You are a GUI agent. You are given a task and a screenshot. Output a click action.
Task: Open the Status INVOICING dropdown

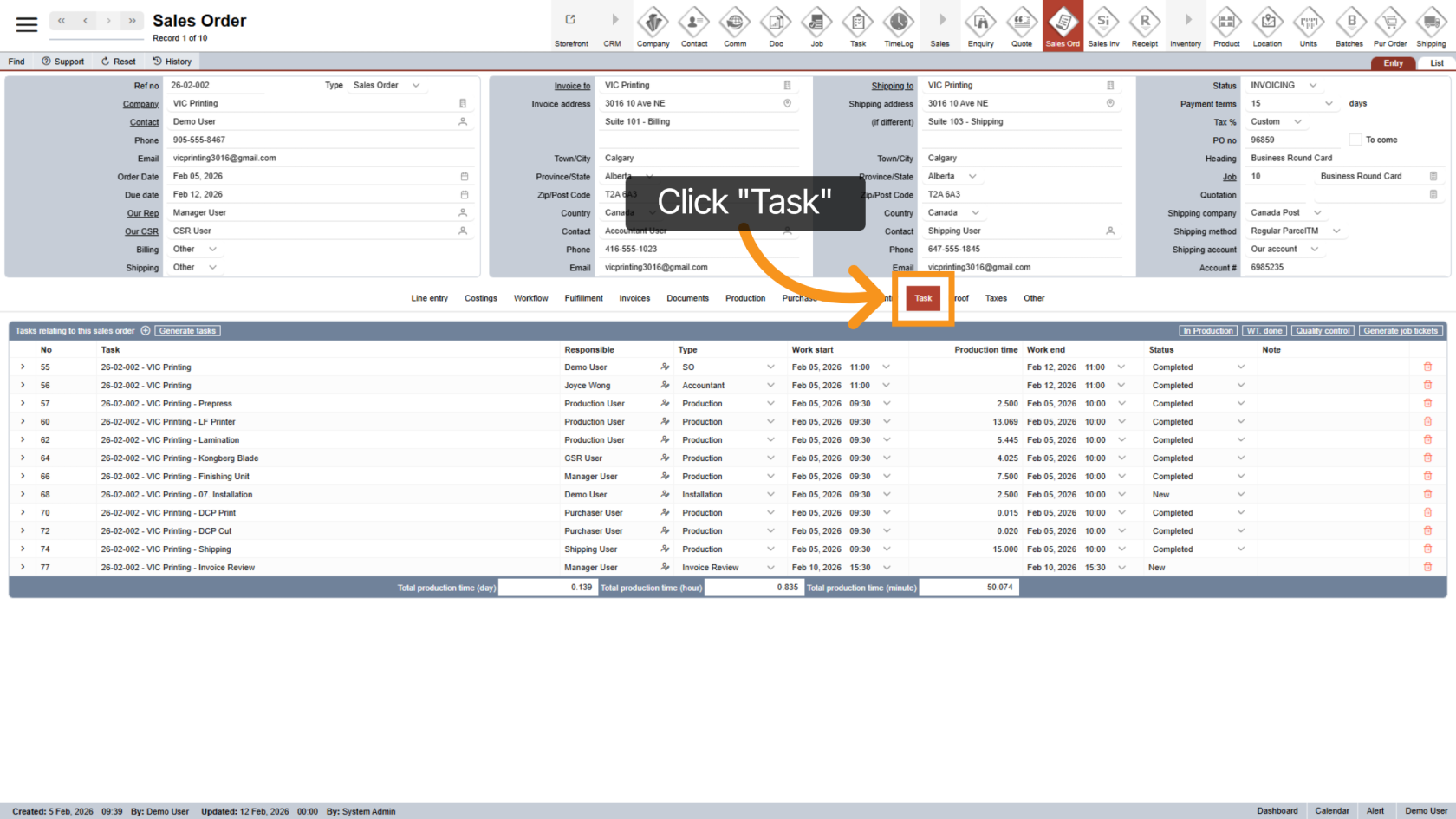[x=1312, y=85]
